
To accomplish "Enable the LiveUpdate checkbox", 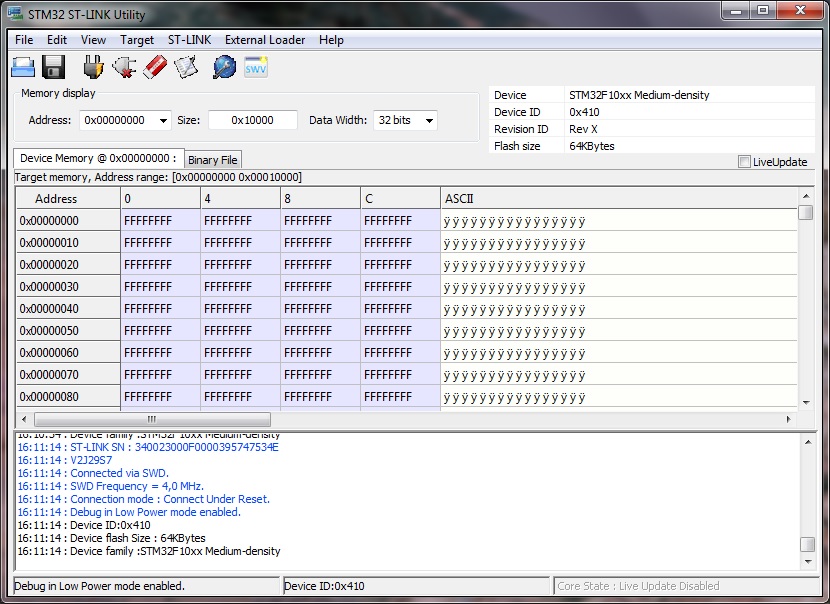I will [744, 162].
